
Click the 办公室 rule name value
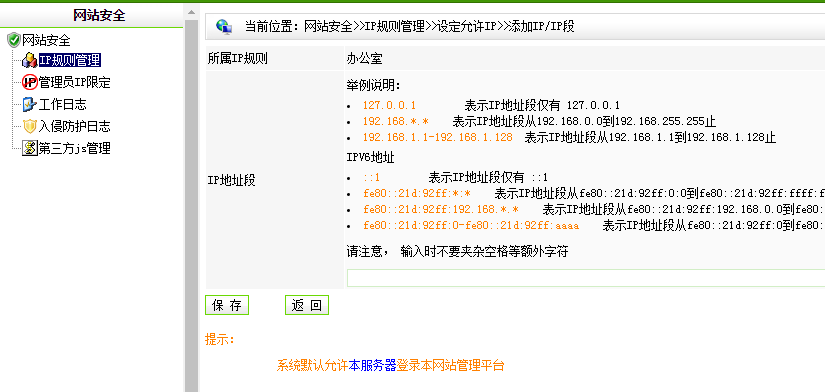364,59
